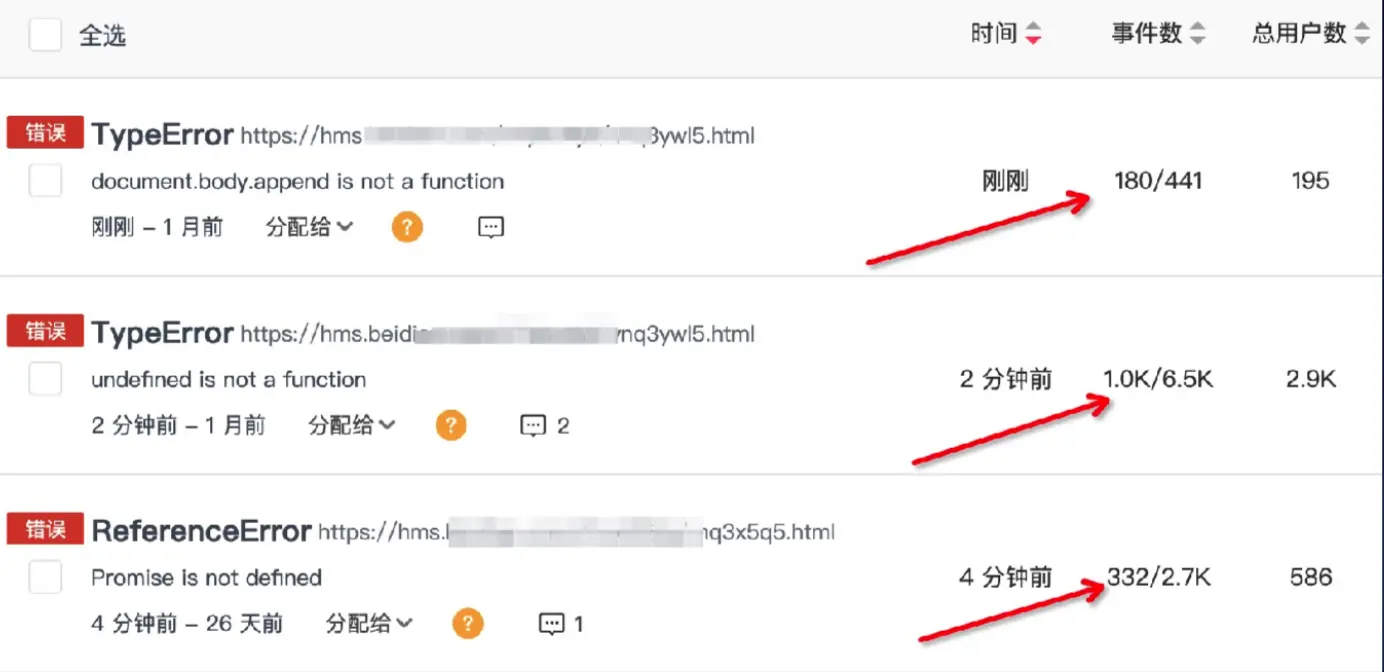Image resolution: width=1384 pixels, height=672 pixels.
Task: Open the ReferenceError issue title link
Action: (201, 531)
